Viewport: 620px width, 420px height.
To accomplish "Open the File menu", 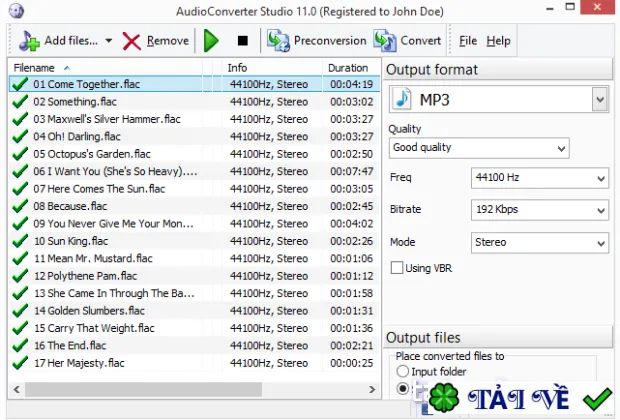I will click(468, 41).
